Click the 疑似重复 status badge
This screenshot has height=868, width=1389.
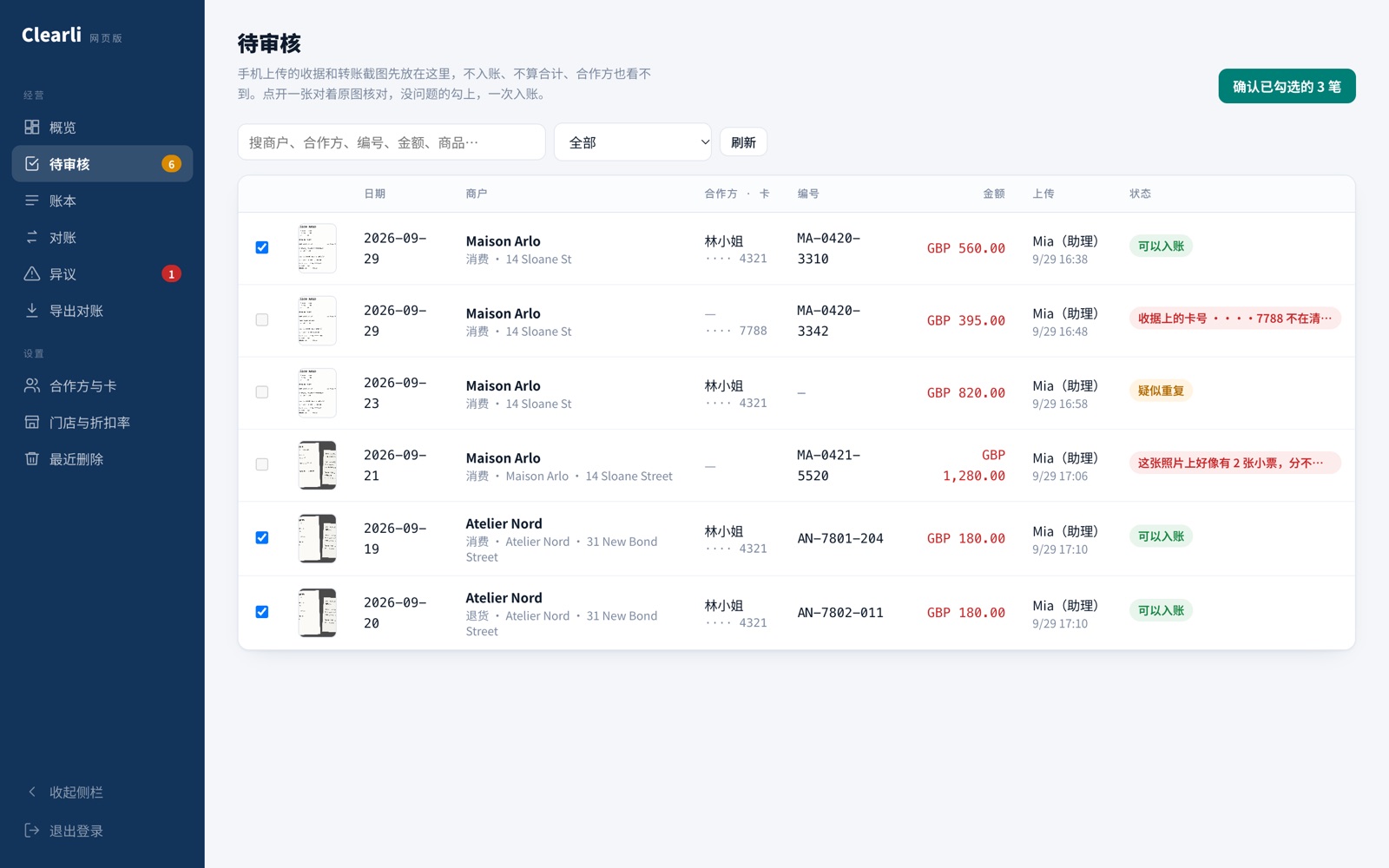tap(1161, 391)
